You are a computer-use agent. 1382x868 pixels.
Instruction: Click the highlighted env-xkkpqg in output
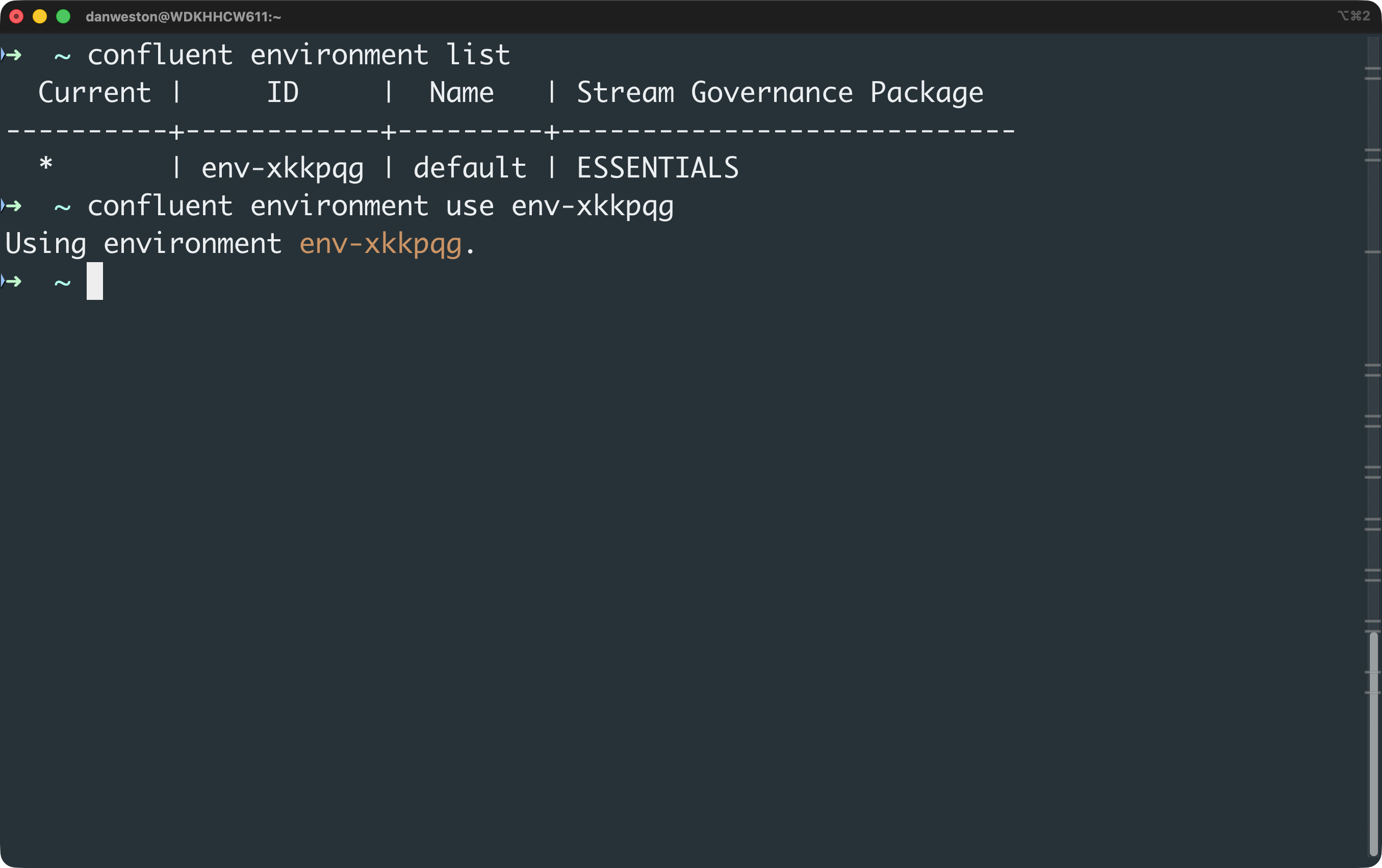click(380, 243)
